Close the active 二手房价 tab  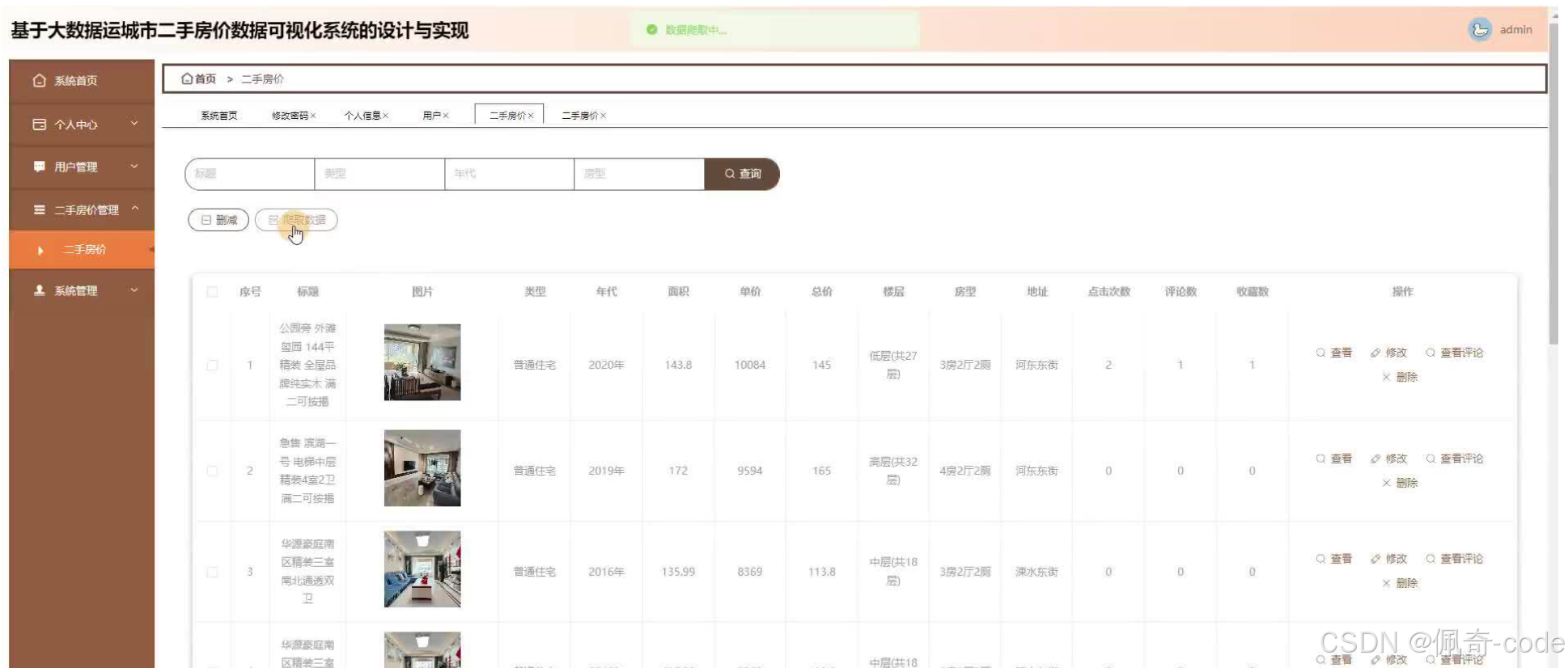pos(531,116)
